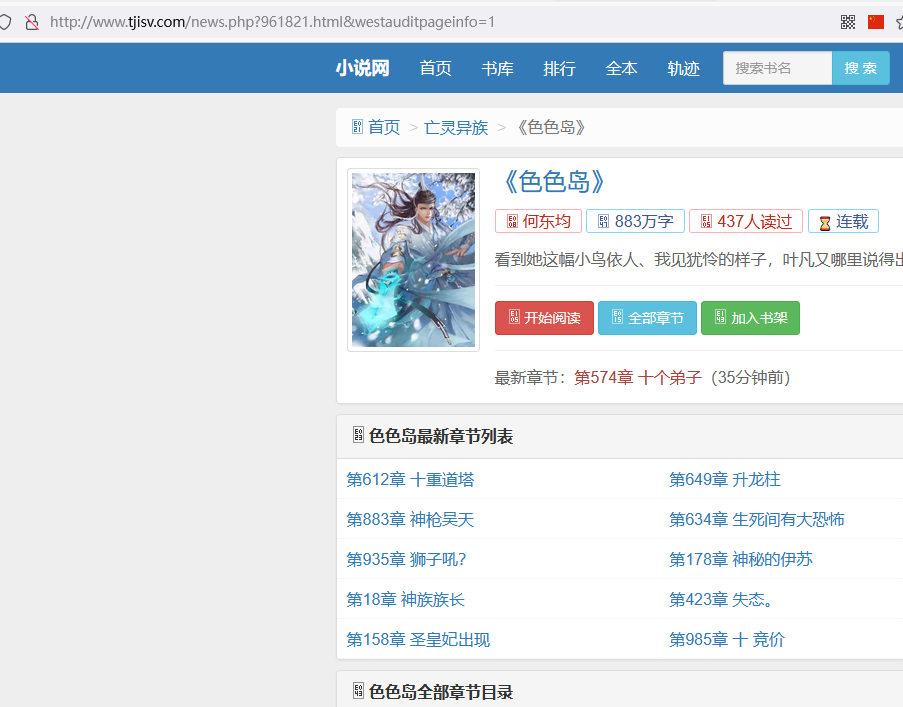Focus the 搜索书名 search input field
The width and height of the screenshot is (903, 707).
777,68
